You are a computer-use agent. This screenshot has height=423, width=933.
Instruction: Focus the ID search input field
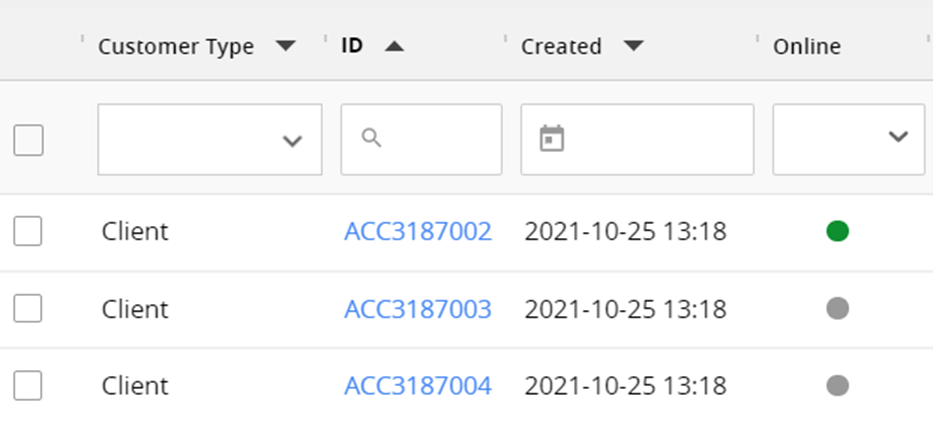[x=435, y=139]
